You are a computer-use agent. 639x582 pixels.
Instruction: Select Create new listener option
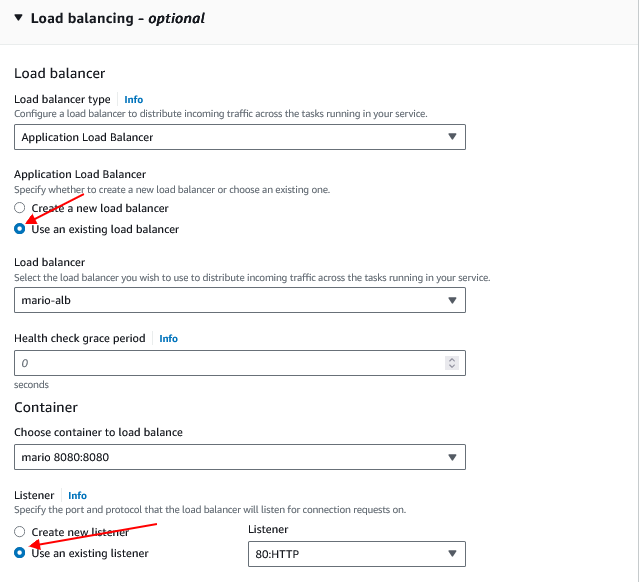pos(20,531)
